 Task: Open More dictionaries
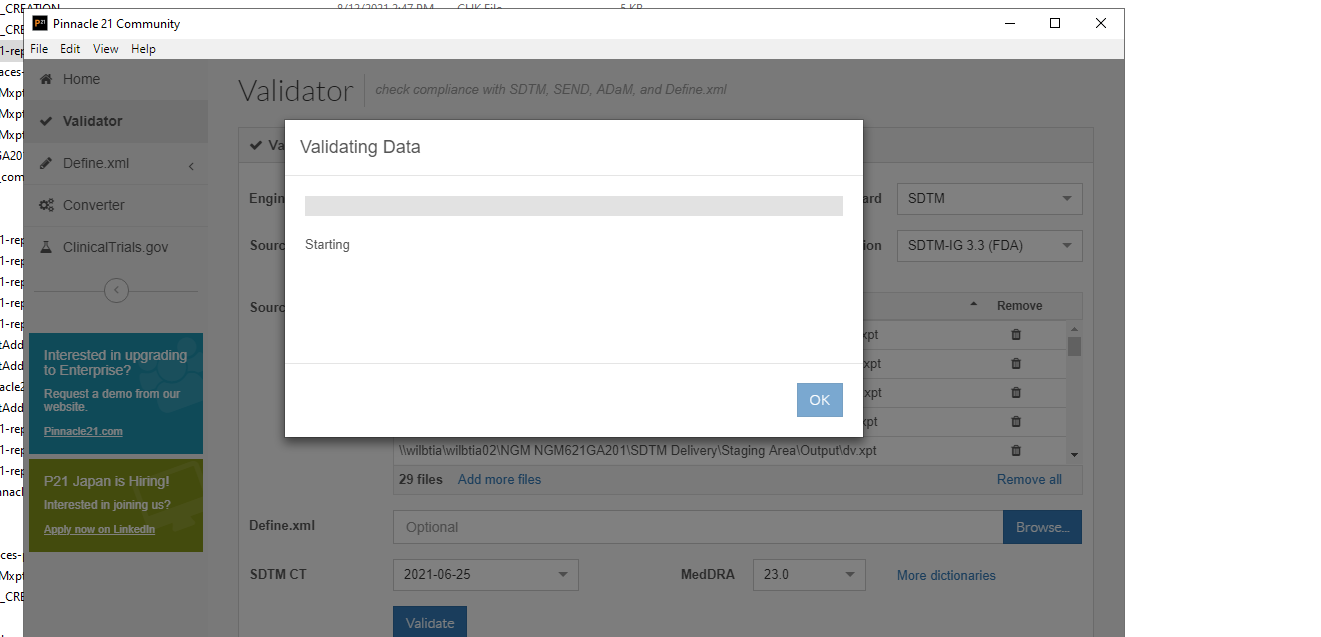946,575
